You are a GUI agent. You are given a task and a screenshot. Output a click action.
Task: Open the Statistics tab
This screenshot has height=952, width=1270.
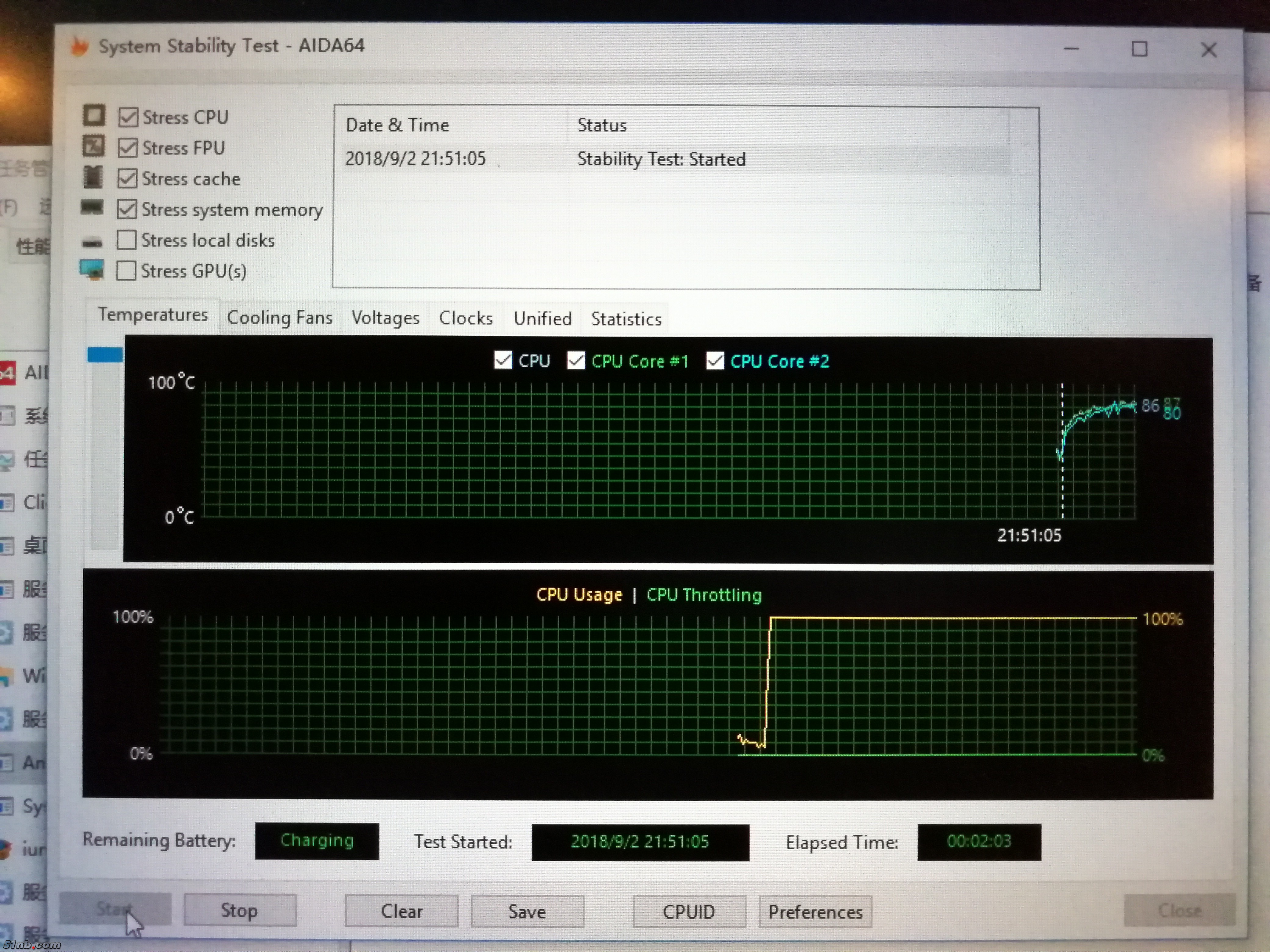[x=626, y=319]
